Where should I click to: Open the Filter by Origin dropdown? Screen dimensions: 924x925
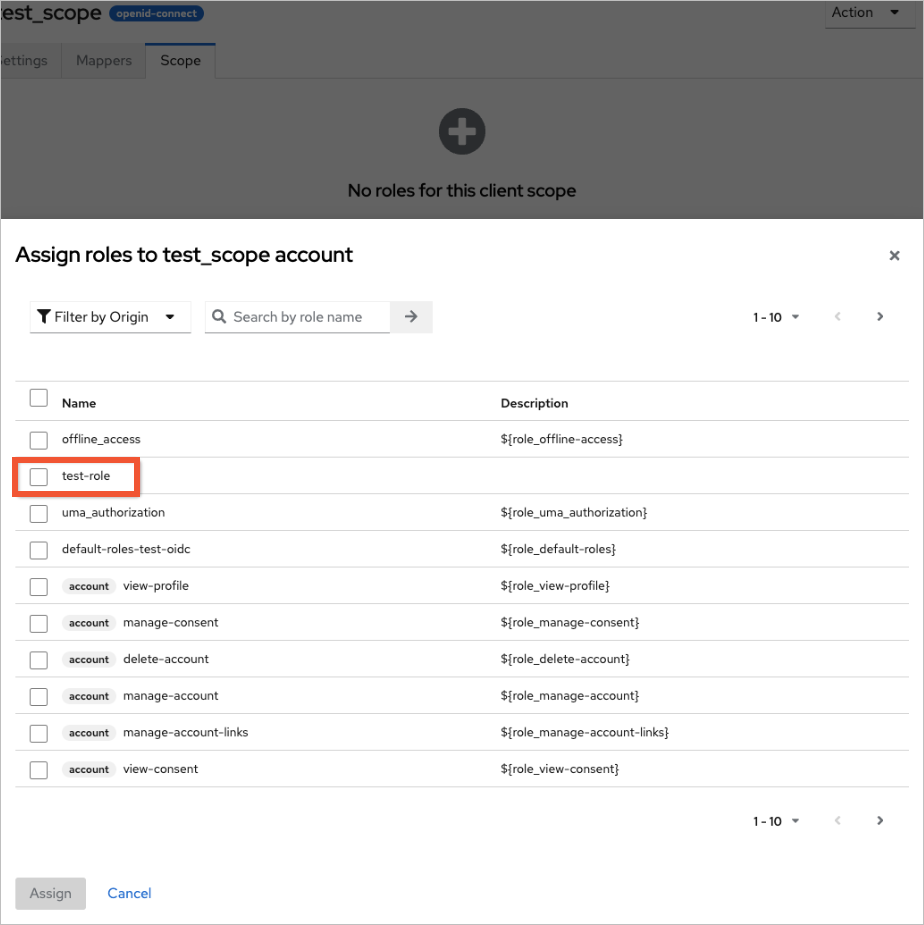(110, 317)
